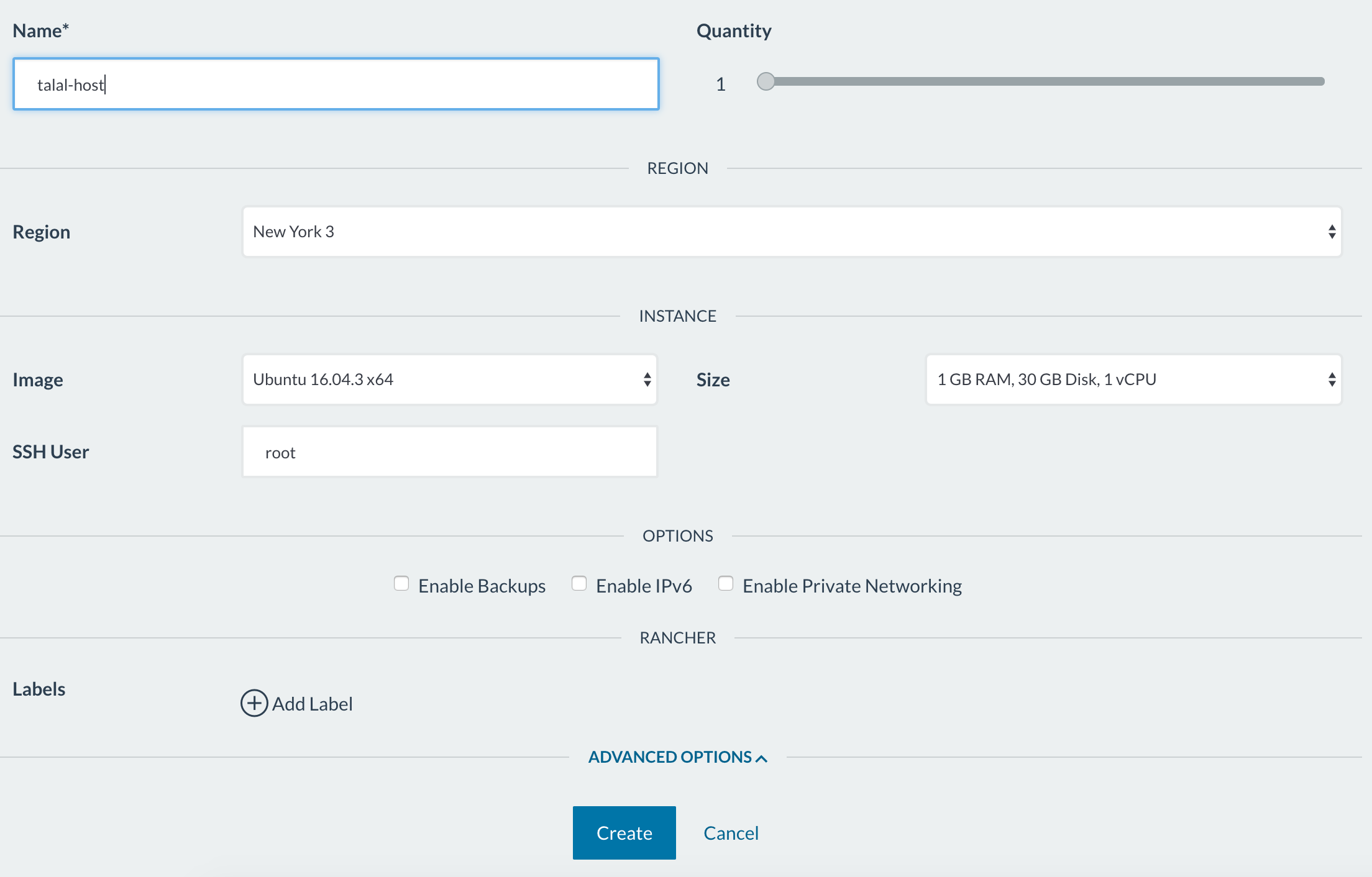Click the Image select up-down arrows

[x=647, y=379]
